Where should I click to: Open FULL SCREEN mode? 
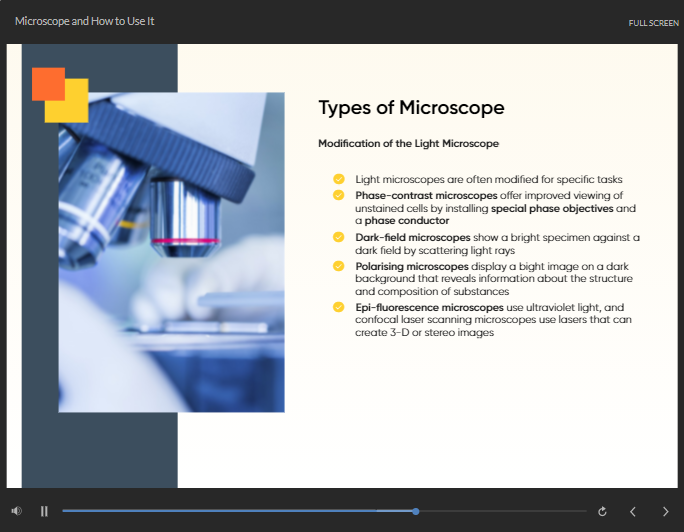(653, 23)
